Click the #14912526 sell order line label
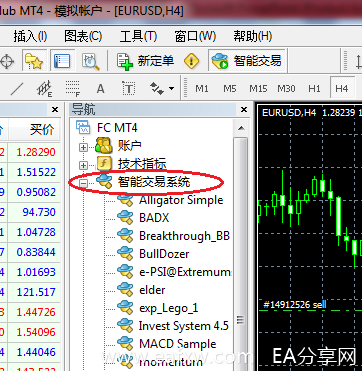The width and height of the screenshot is (362, 371). [x=295, y=304]
